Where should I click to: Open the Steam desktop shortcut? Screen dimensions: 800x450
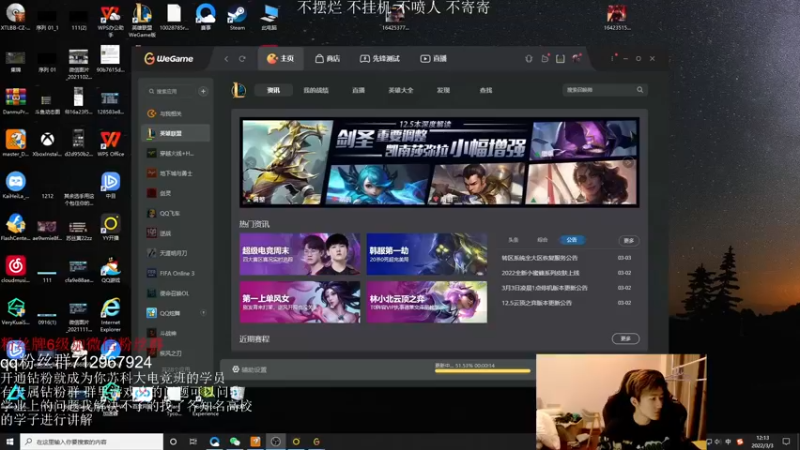[237, 17]
